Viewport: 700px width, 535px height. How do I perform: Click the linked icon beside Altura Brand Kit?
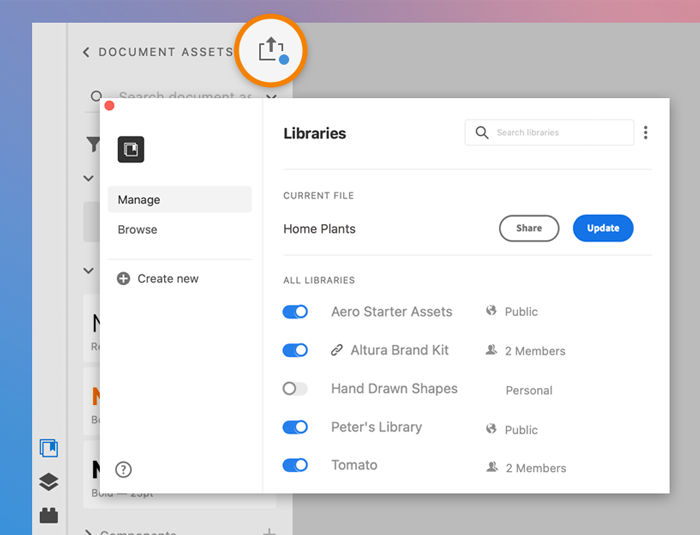(x=337, y=350)
